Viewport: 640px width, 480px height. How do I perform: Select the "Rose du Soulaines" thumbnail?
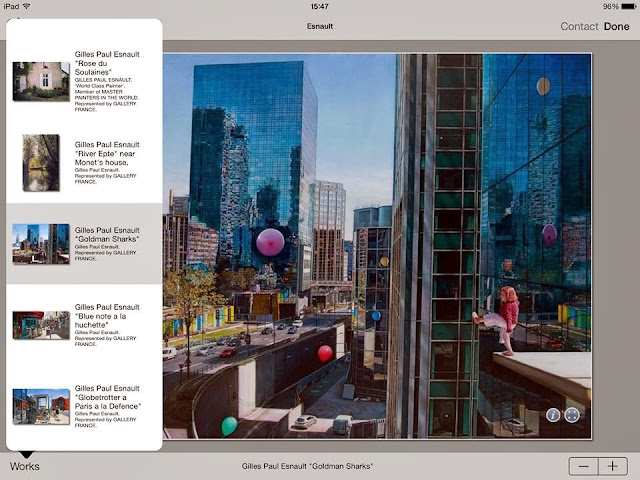(x=41, y=81)
